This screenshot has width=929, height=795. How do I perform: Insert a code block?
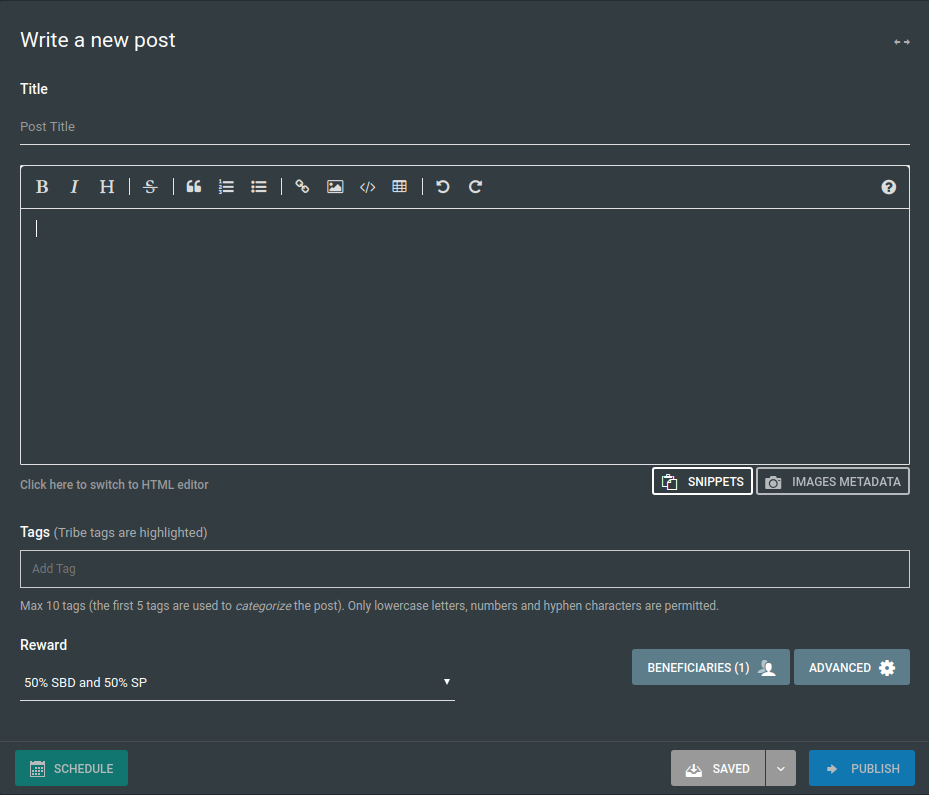367,187
